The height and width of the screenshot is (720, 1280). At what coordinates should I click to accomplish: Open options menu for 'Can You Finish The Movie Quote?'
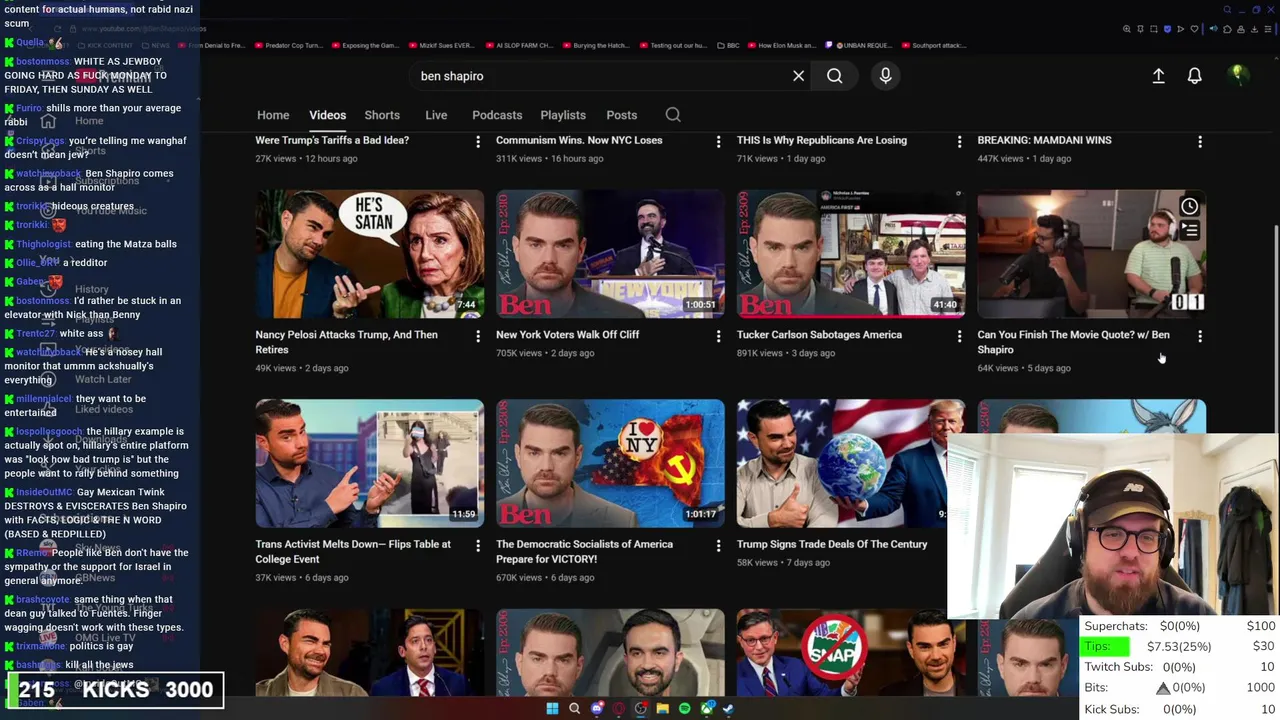[1200, 336]
